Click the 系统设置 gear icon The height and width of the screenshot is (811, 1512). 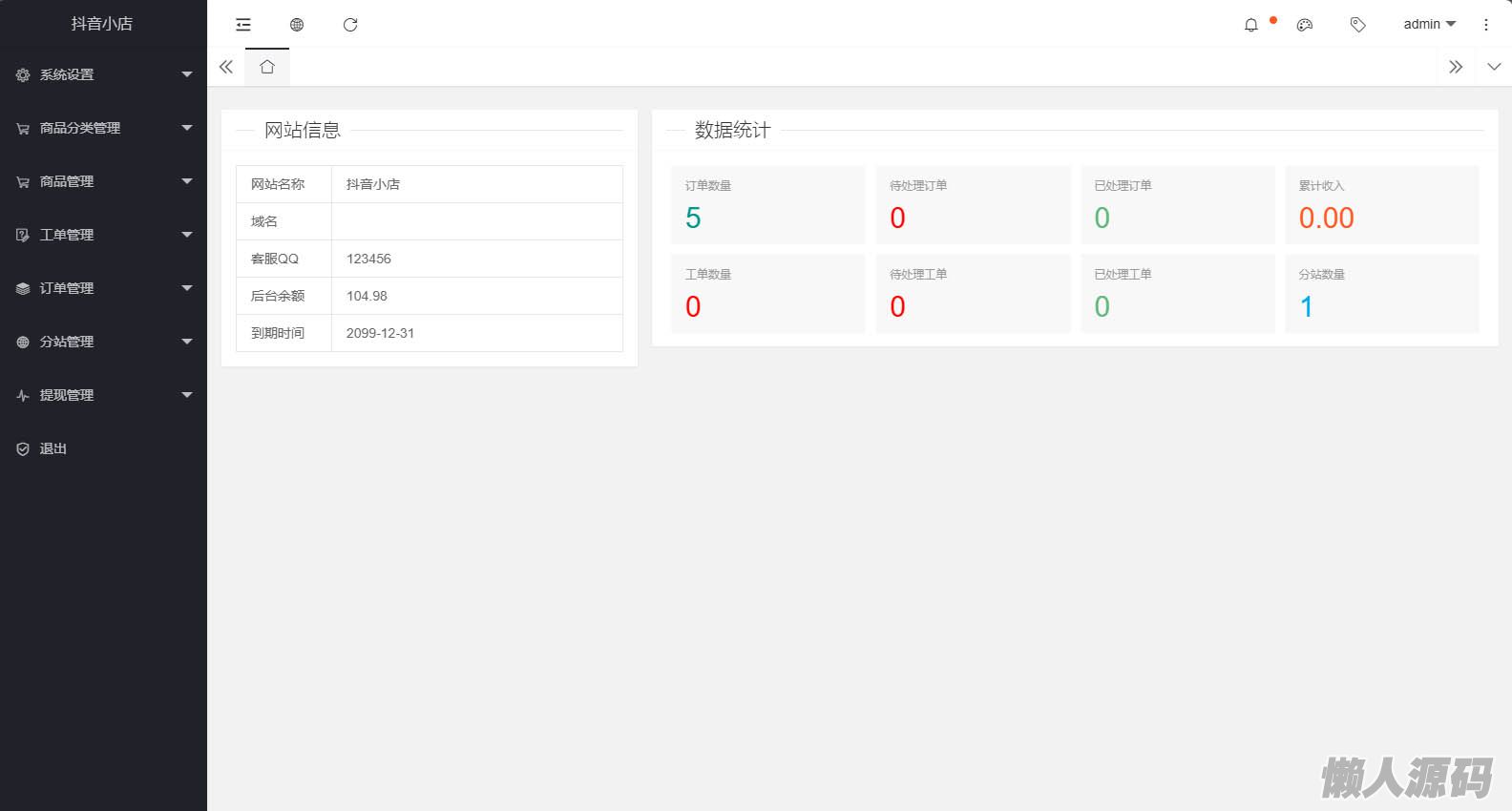pyautogui.click(x=23, y=74)
